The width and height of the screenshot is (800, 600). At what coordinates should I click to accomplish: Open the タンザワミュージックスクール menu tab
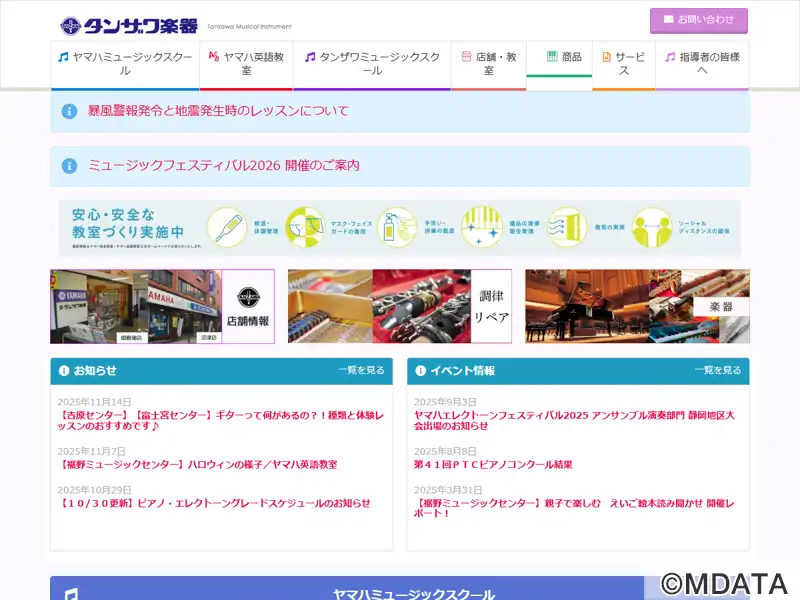(x=371, y=64)
